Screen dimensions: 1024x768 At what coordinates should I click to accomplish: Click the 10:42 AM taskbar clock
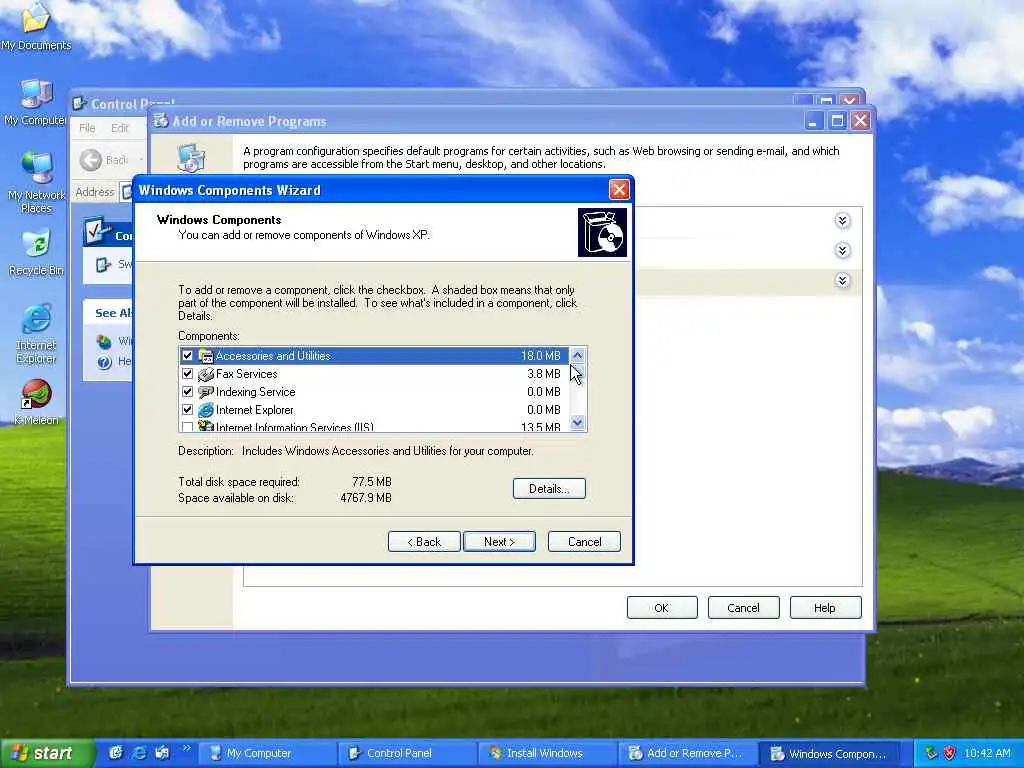(987, 754)
